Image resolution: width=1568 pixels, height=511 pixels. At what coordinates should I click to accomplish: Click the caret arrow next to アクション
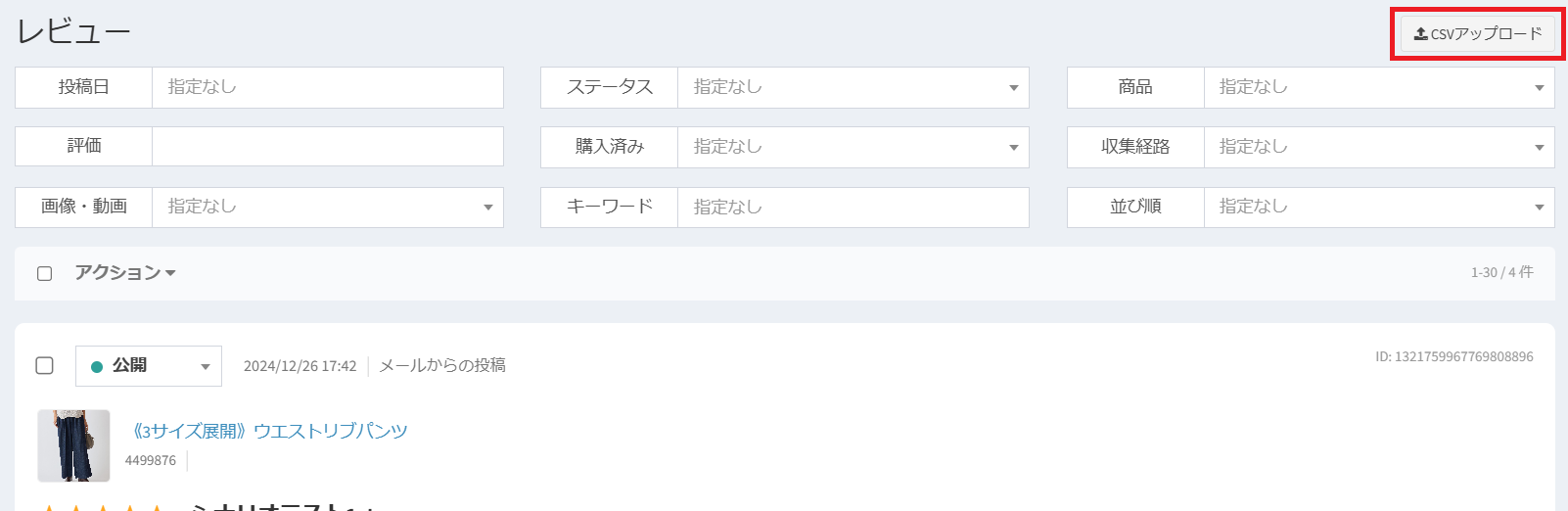(170, 273)
